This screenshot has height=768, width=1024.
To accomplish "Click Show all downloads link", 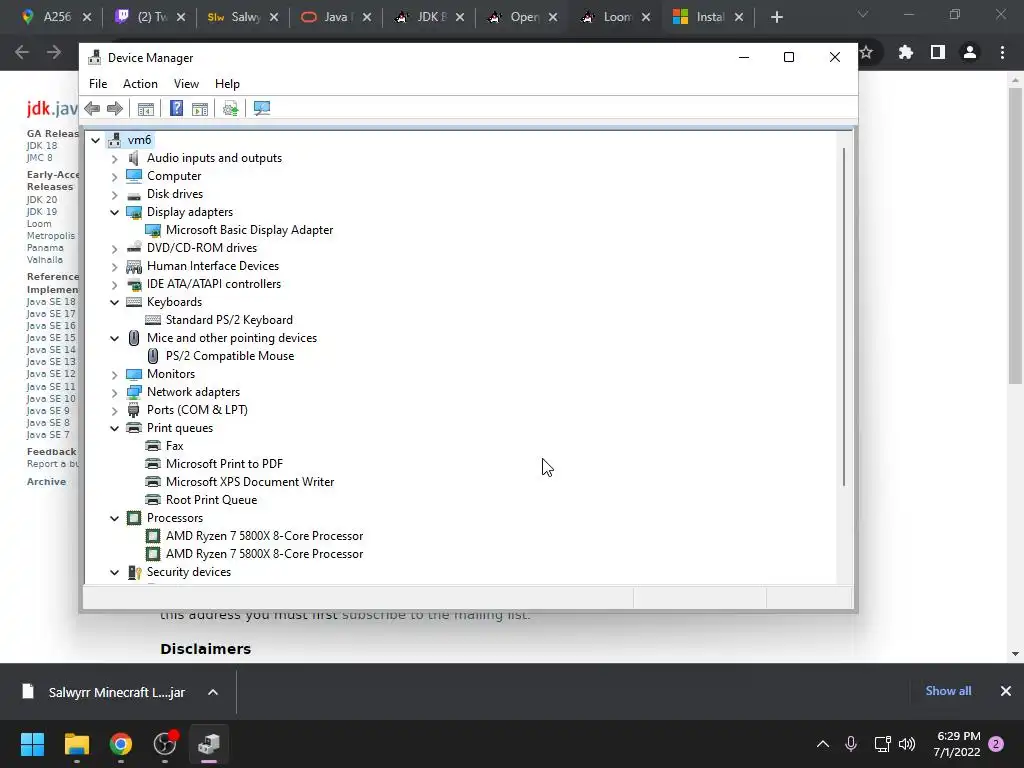I will pyautogui.click(x=948, y=691).
